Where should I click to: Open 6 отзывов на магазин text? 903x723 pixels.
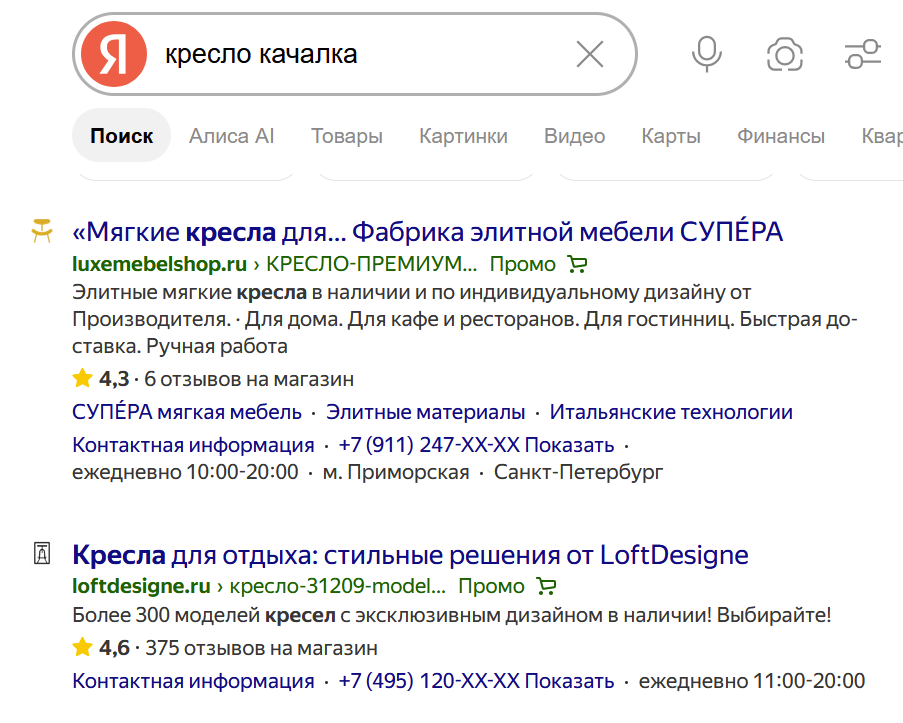point(249,379)
